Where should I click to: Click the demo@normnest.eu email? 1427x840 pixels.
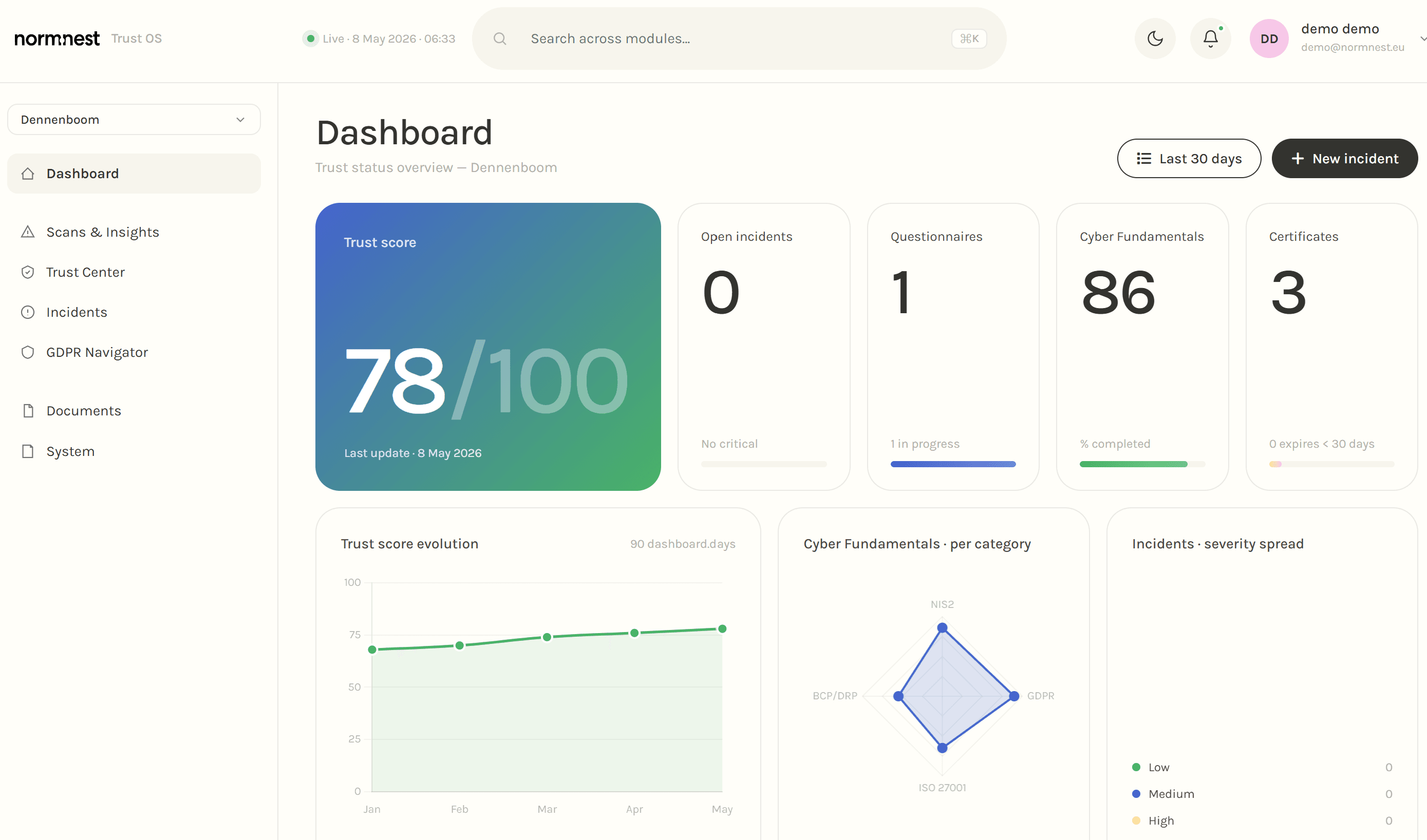tap(1353, 48)
